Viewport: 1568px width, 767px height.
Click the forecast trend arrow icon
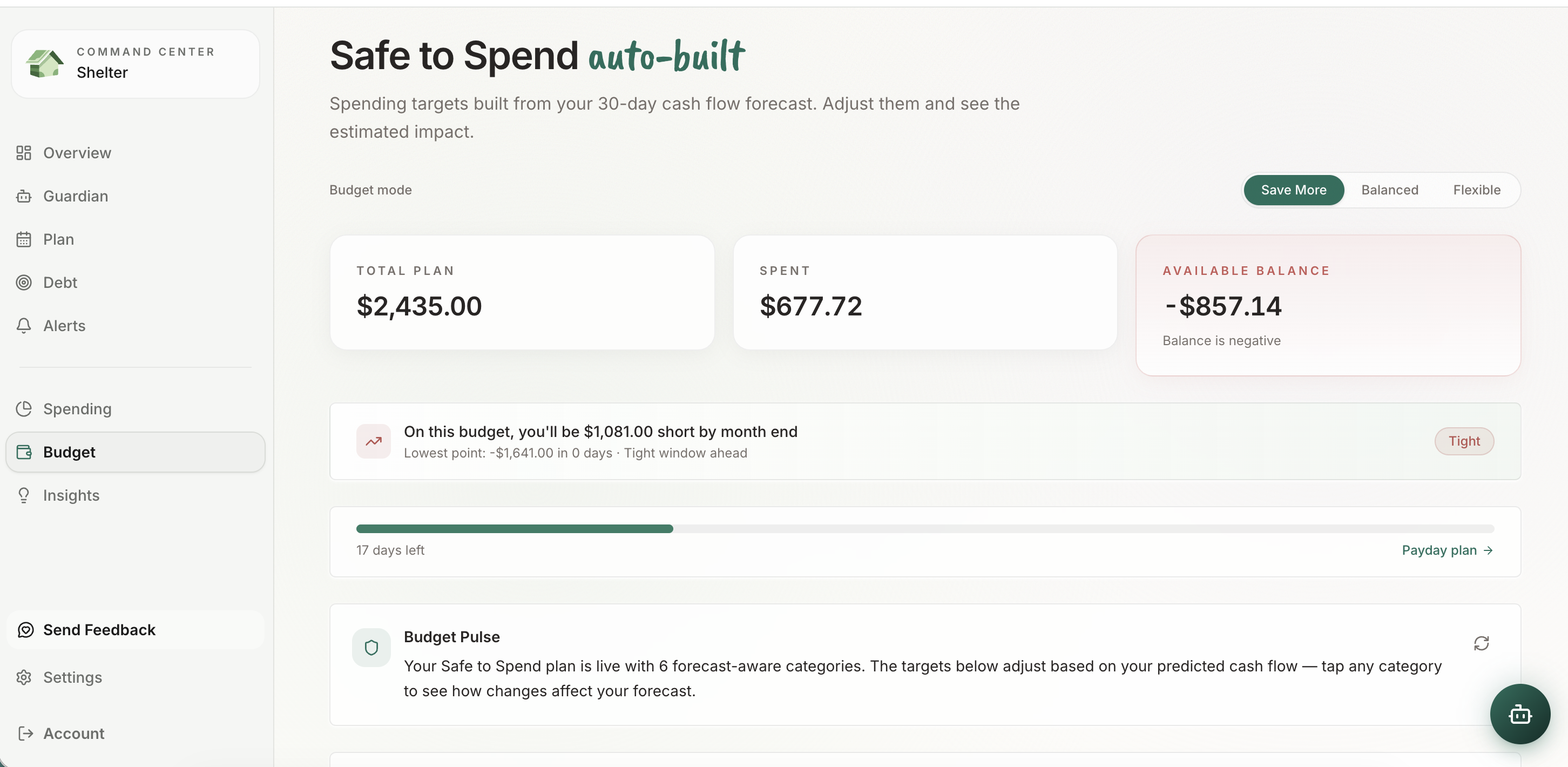click(373, 441)
